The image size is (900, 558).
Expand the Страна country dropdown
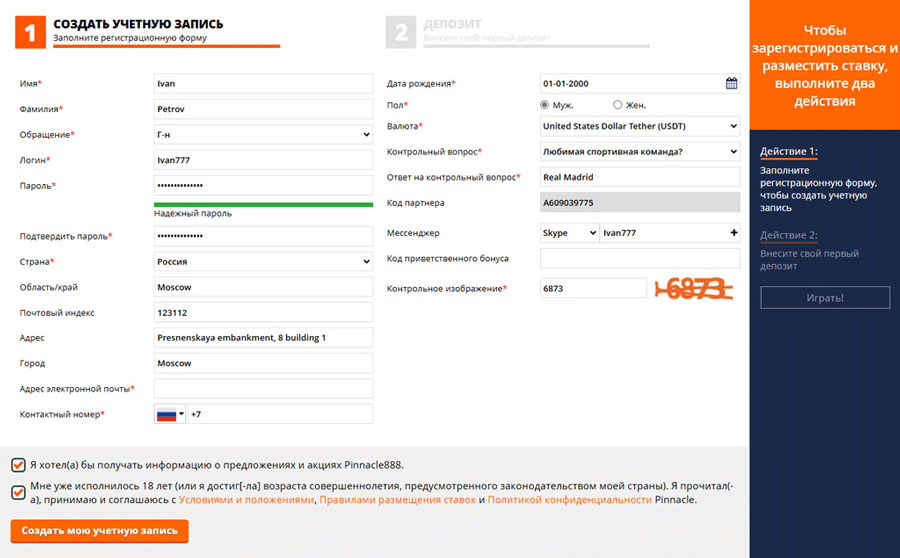coord(263,262)
